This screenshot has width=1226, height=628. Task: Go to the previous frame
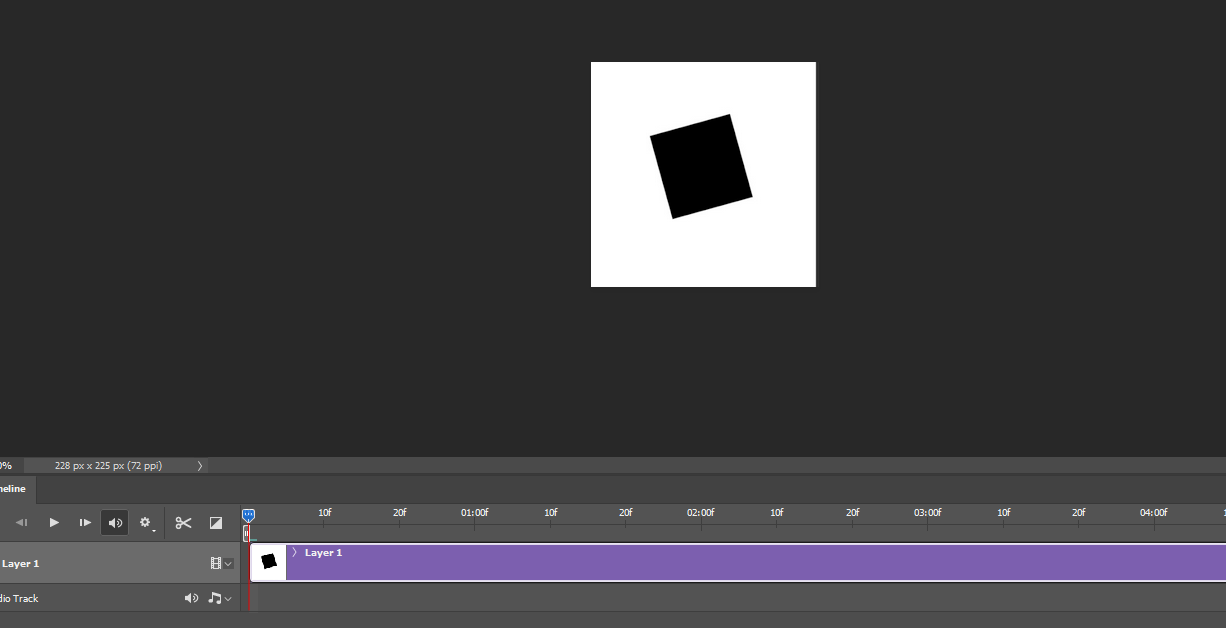pos(22,523)
